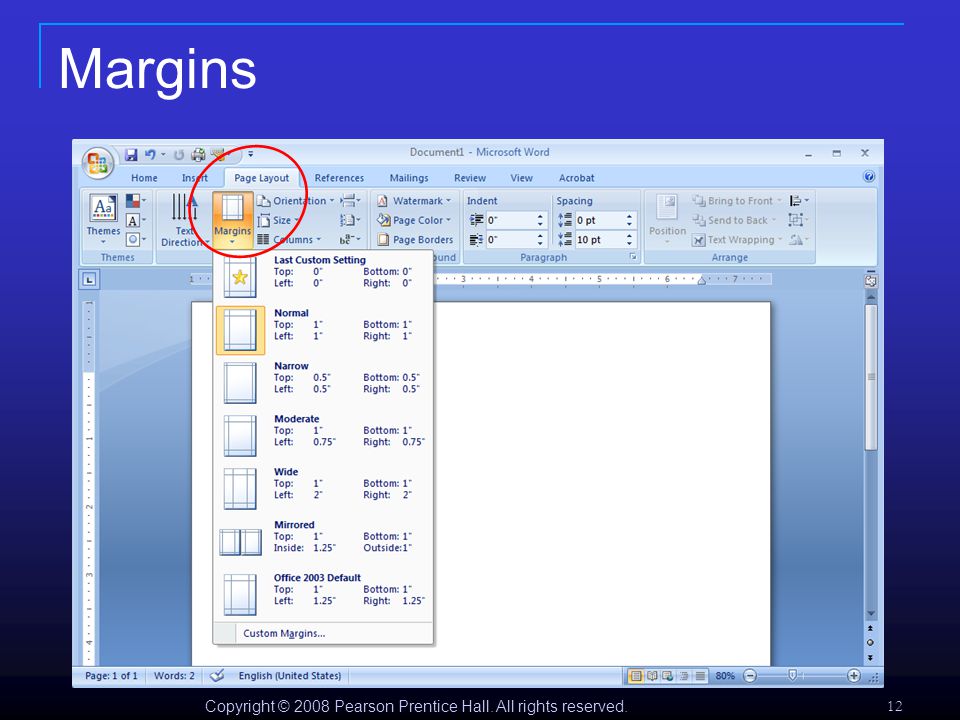Click Bring to Front button
The height and width of the screenshot is (720, 960).
click(737, 201)
